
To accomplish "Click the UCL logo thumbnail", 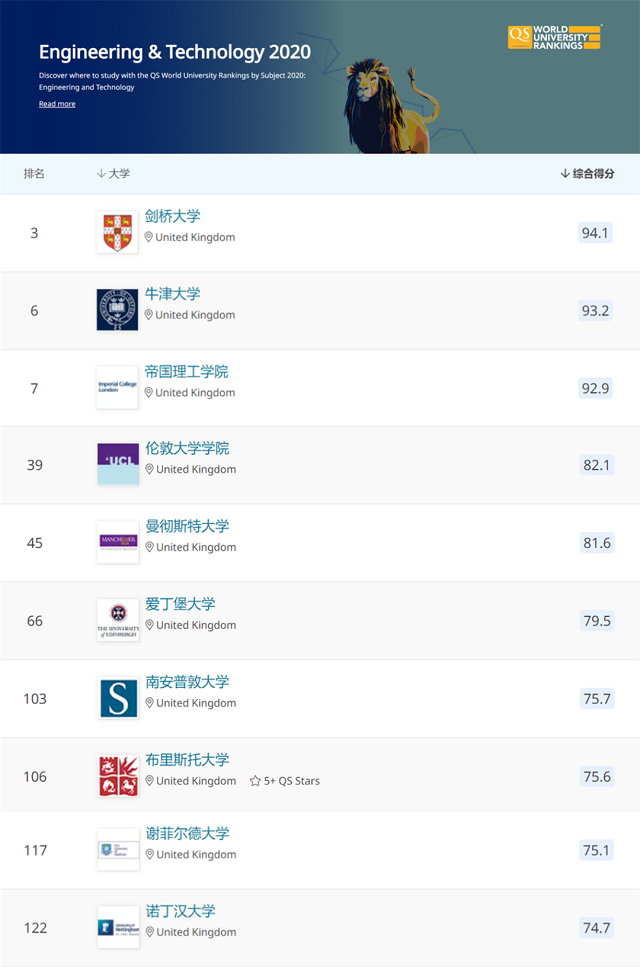I will pos(117,464).
